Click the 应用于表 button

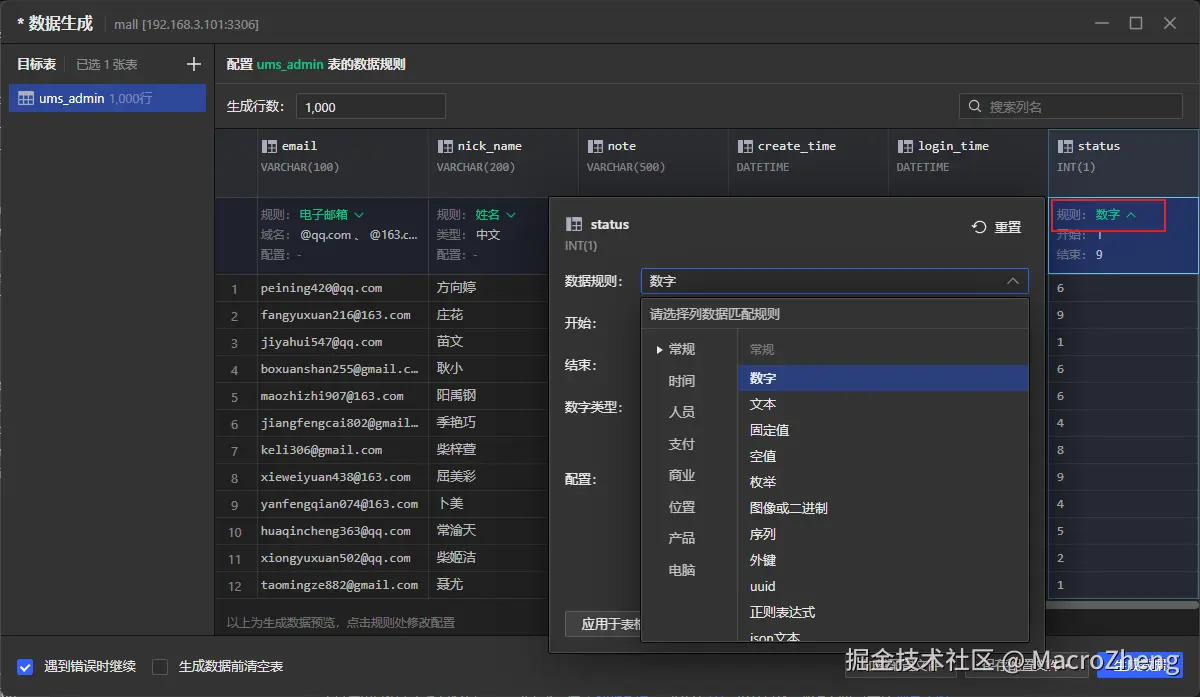pyautogui.click(x=608, y=625)
